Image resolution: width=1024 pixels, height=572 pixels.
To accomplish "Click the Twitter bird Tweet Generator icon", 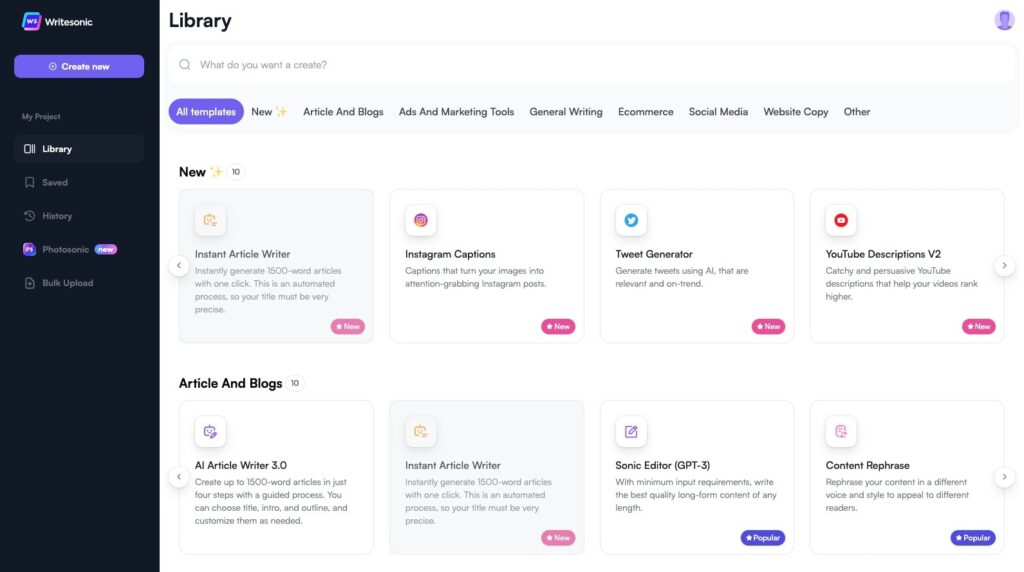I will tap(631, 221).
